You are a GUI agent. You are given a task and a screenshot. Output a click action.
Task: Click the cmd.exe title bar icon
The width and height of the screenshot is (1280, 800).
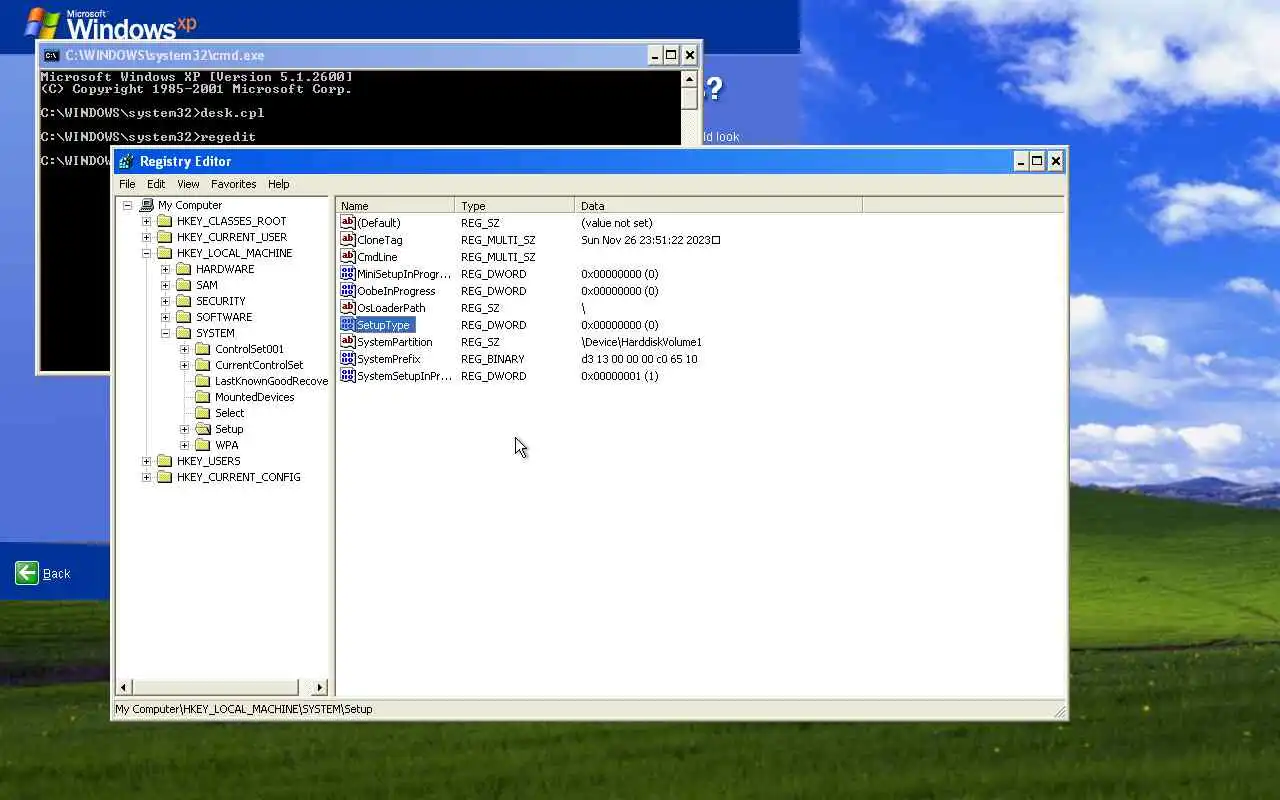click(51, 55)
